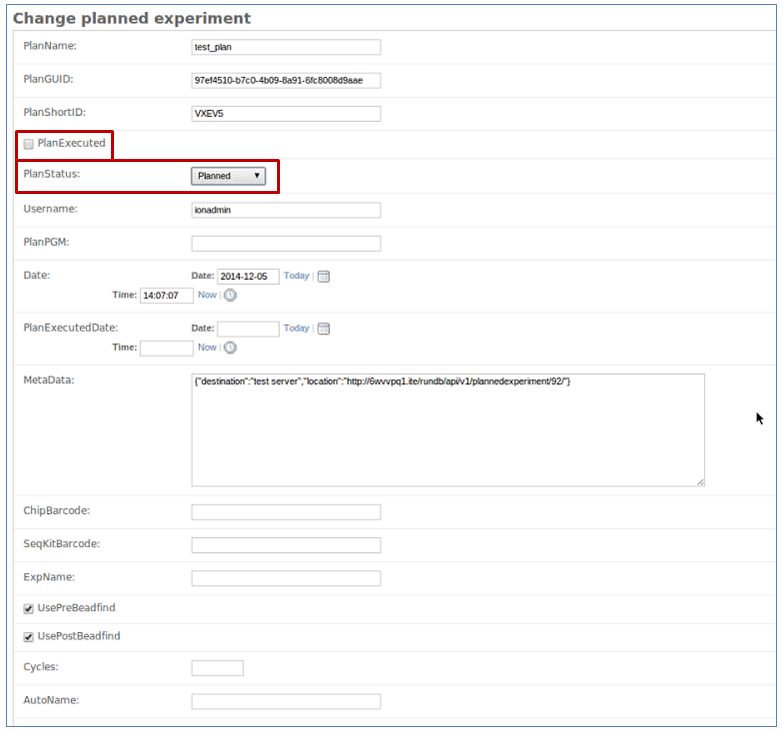Click the ChipBarcode input field
The width and height of the screenshot is (783, 732).
[x=286, y=512]
